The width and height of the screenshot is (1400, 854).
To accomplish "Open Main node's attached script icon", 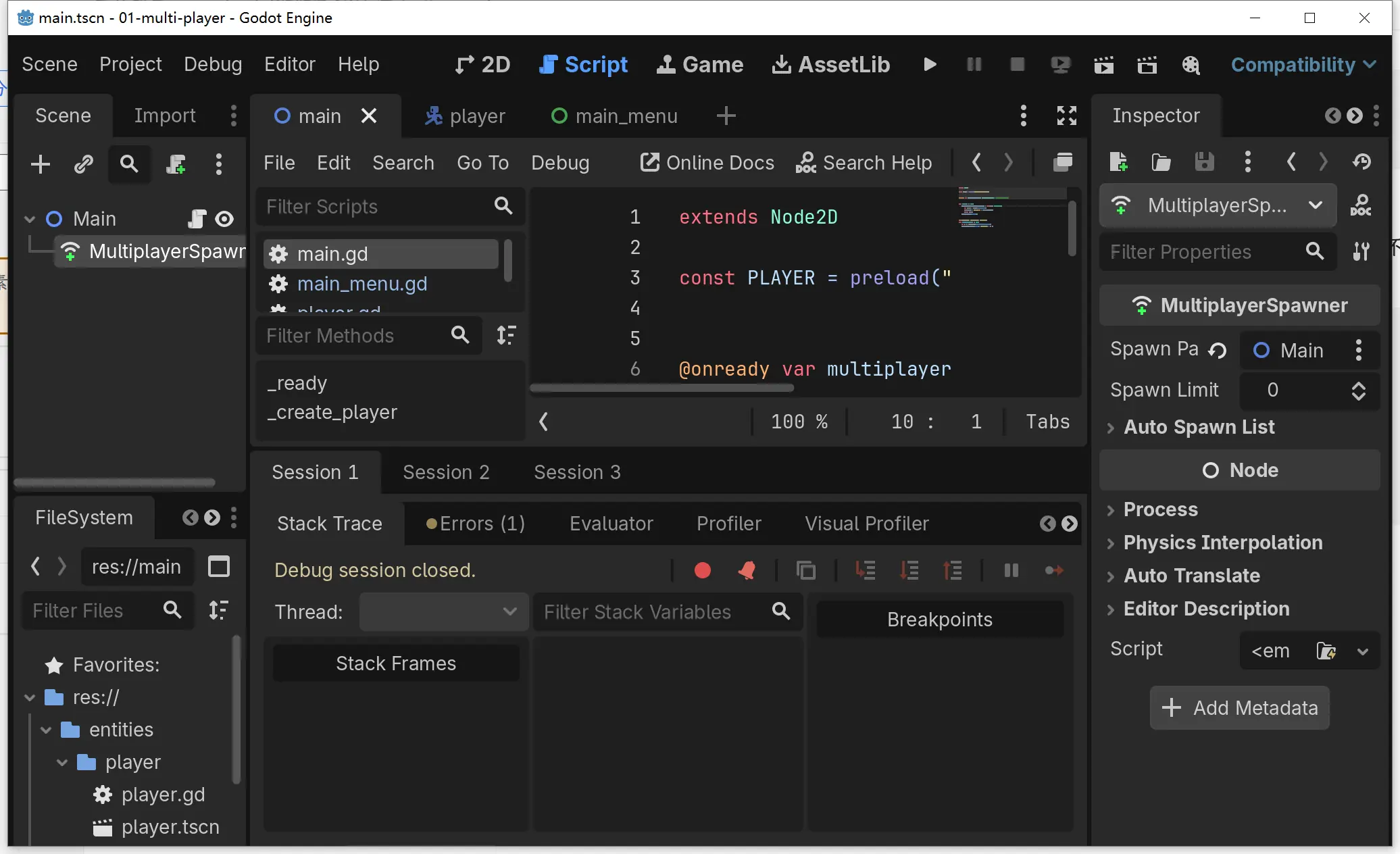I will click(x=196, y=219).
